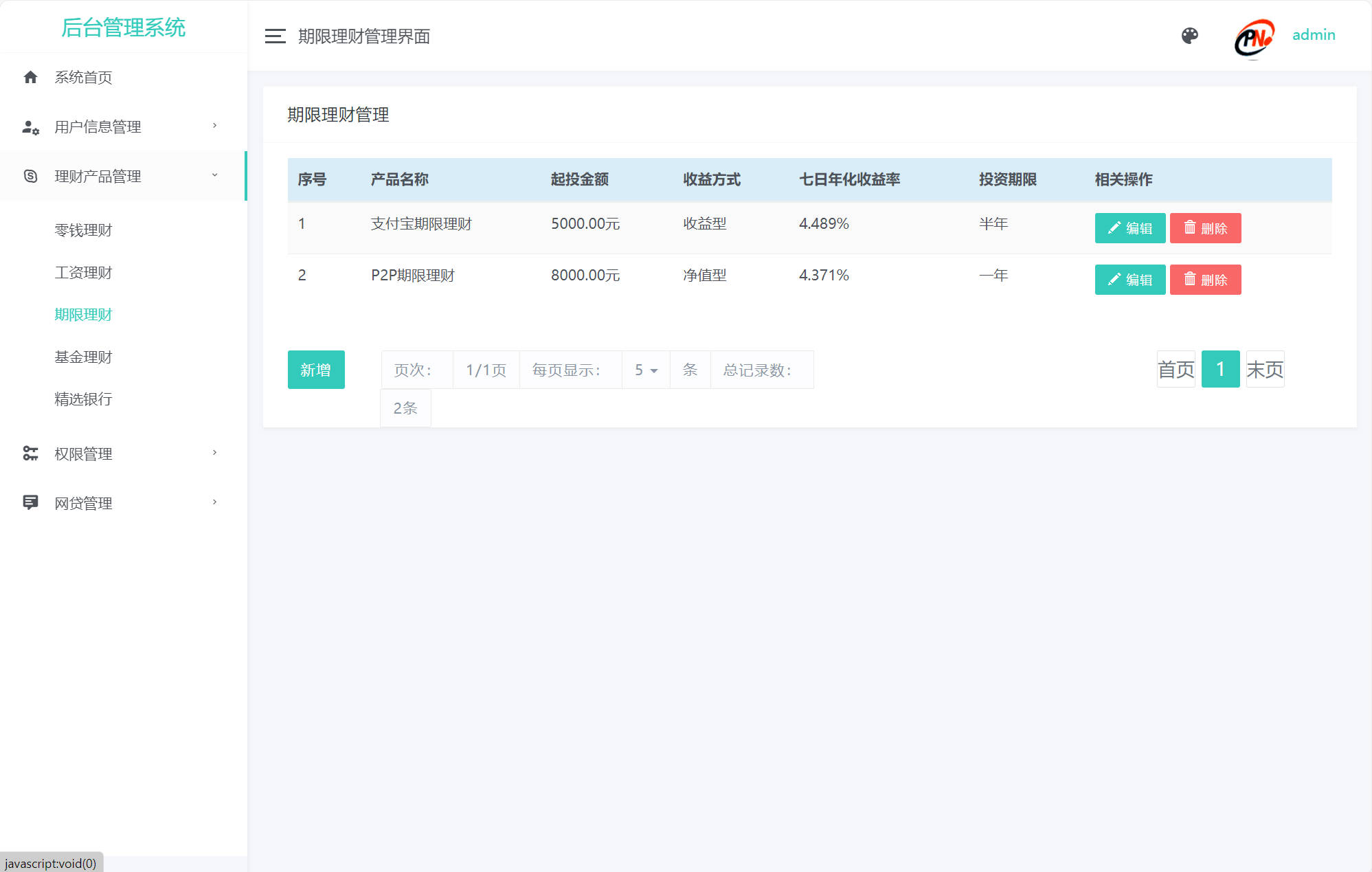Click the admin avatar logo image

point(1252,38)
